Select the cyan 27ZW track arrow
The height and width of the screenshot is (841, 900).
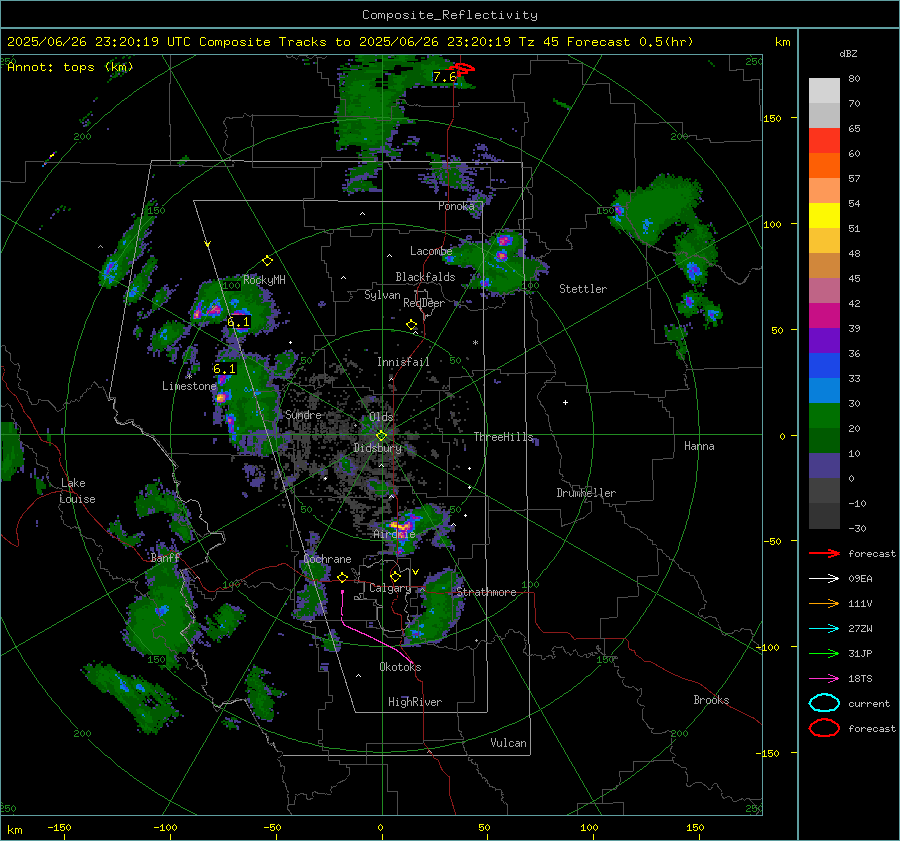click(x=824, y=629)
